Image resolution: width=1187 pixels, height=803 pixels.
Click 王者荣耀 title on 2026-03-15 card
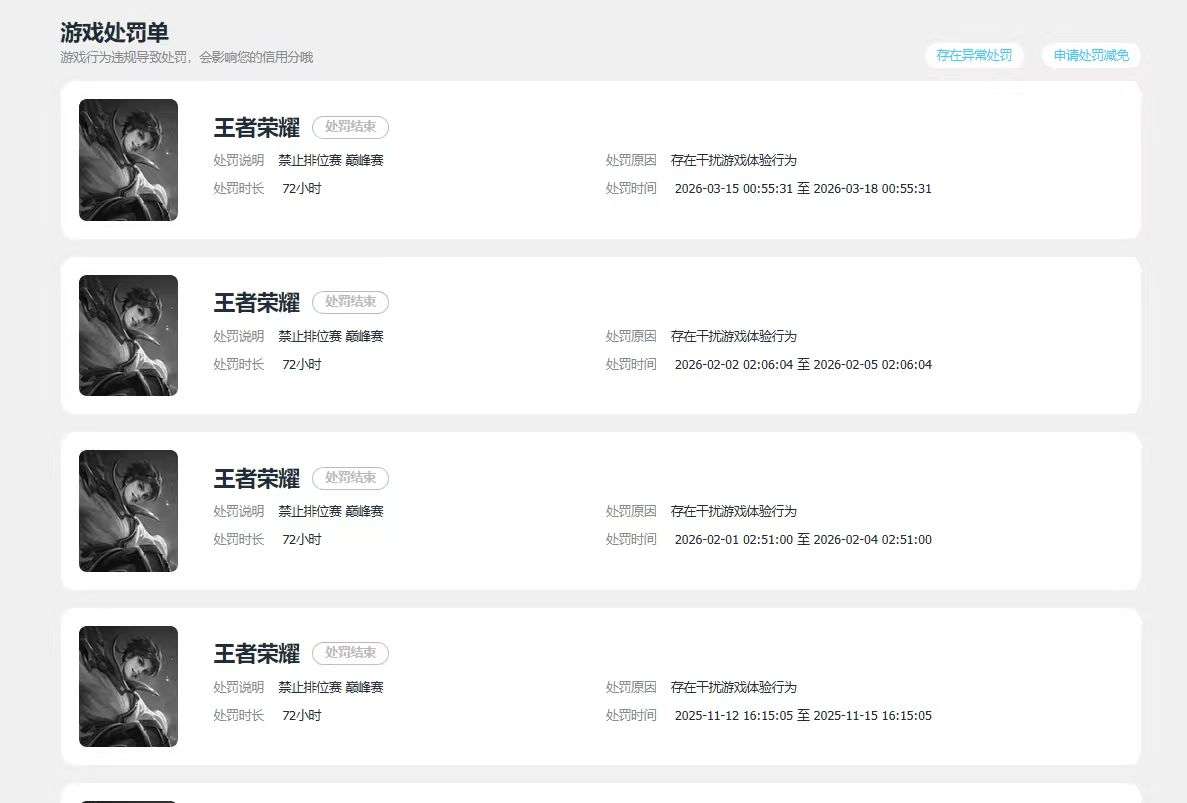click(x=257, y=127)
